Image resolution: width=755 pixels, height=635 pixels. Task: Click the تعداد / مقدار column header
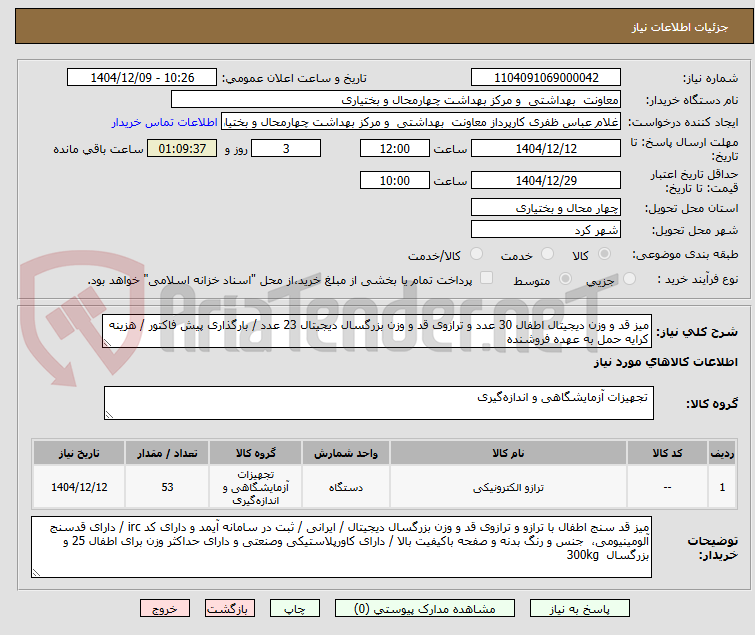coord(167,453)
